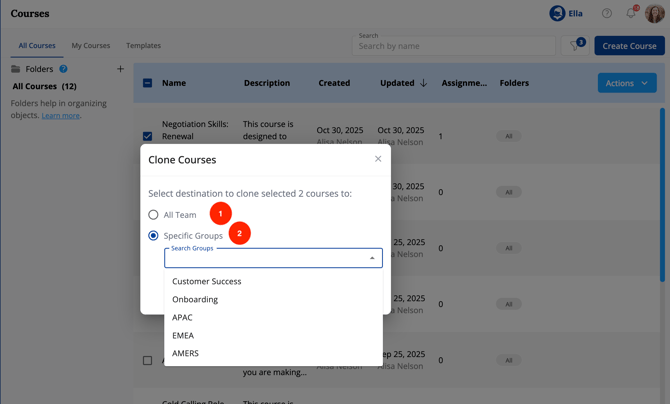Click the Create Course button
The image size is (670, 404).
[x=629, y=45]
